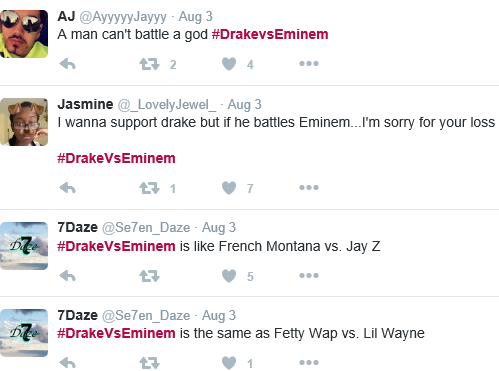Image resolution: width=499 pixels, height=371 pixels.
Task: Open Jasmine's profile avatar
Action: (x=24, y=122)
